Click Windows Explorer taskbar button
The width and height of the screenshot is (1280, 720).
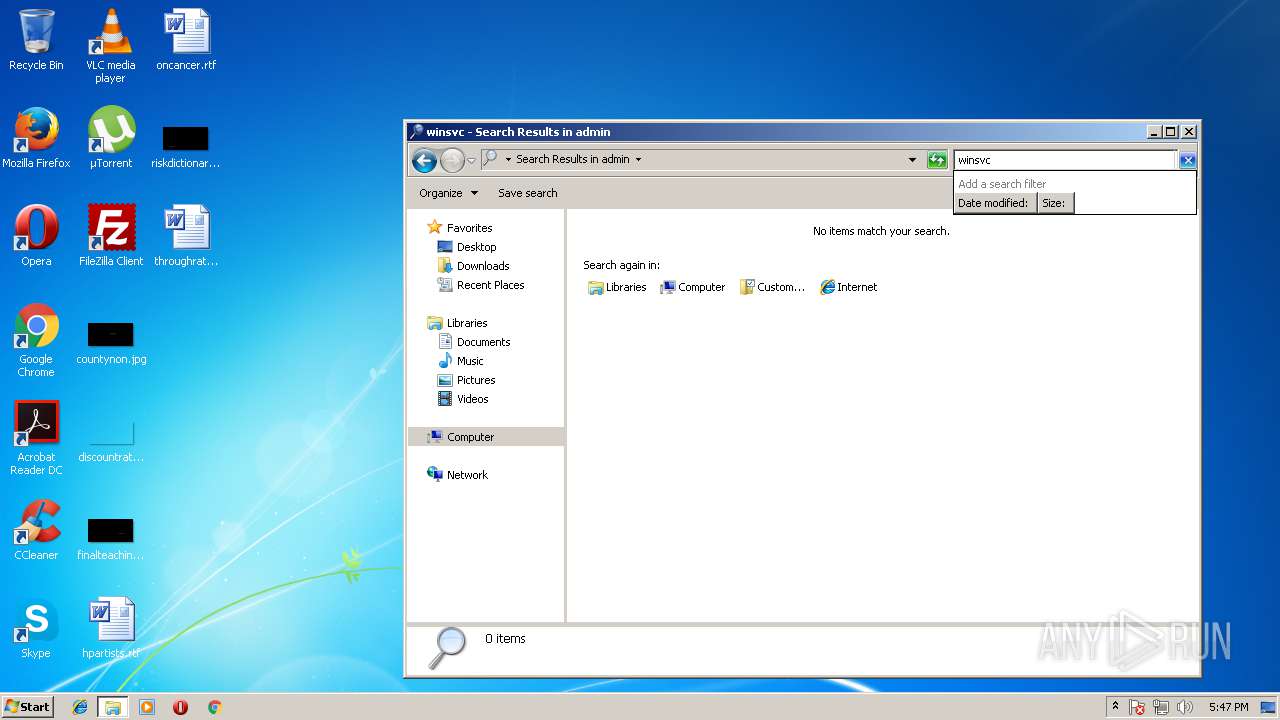click(x=113, y=707)
